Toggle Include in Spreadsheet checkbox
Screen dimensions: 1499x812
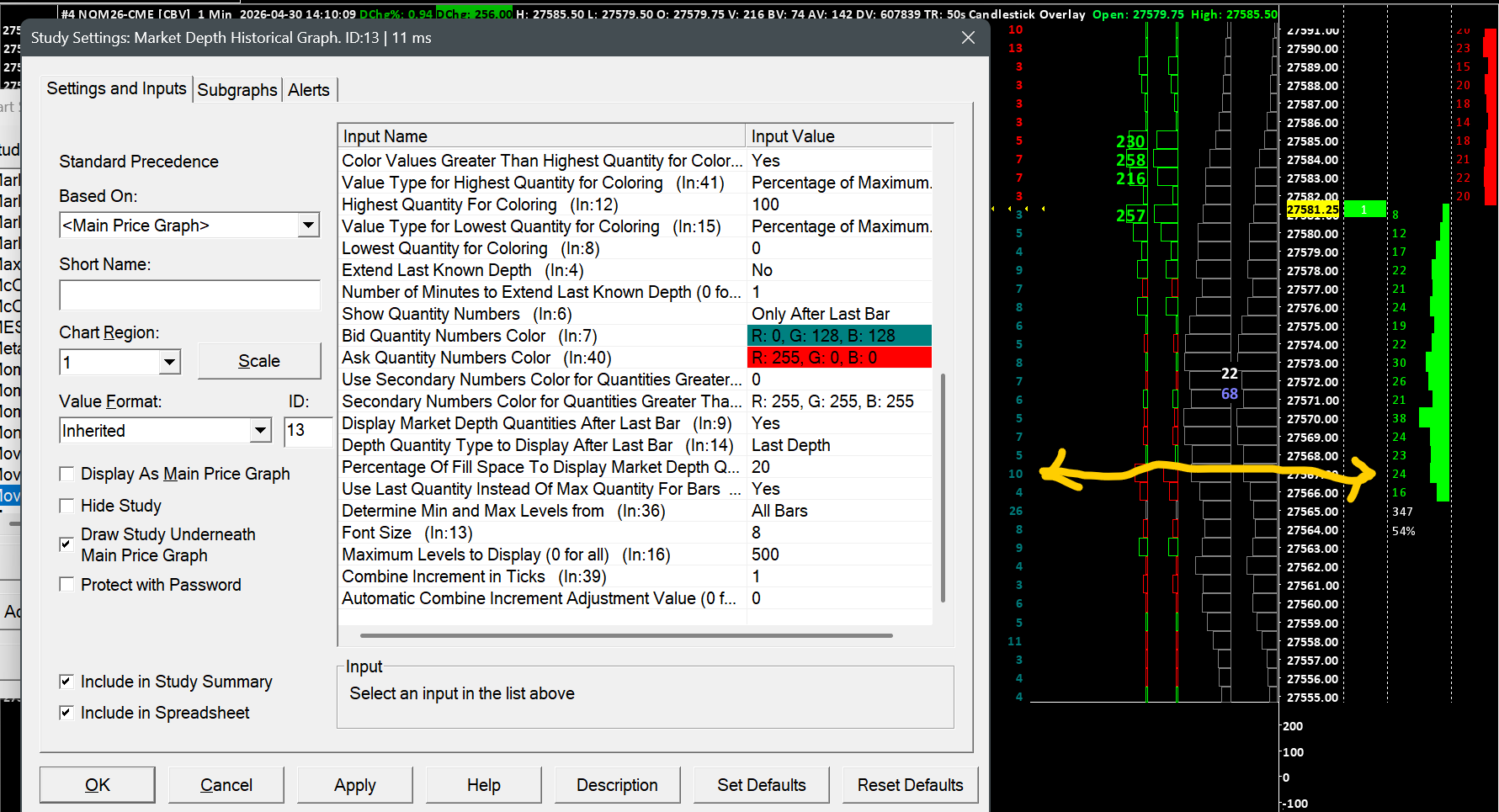pyautogui.click(x=66, y=713)
